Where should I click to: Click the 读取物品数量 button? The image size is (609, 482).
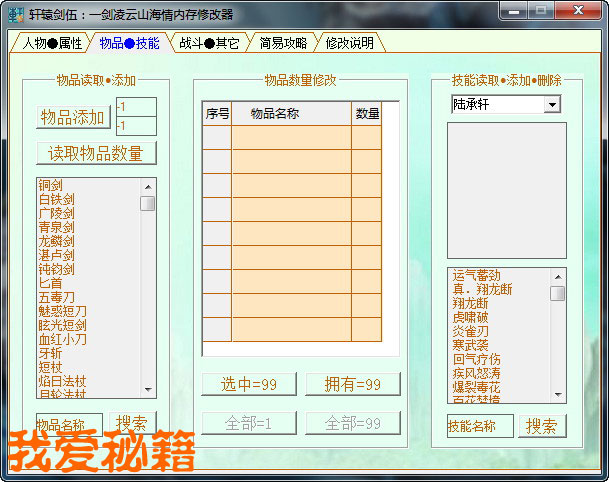point(96,153)
